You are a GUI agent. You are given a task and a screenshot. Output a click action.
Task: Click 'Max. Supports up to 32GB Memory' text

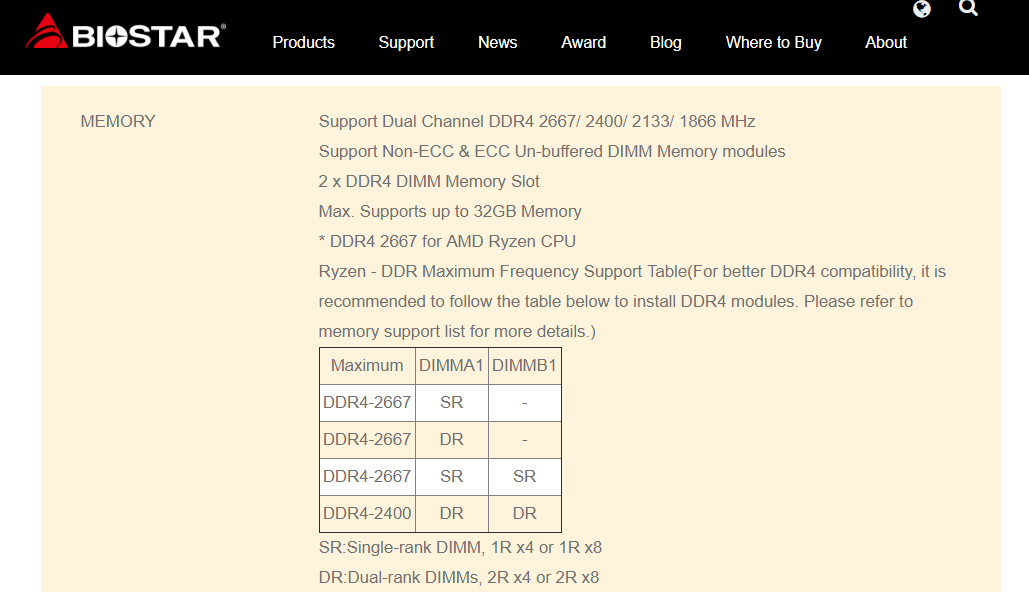(x=450, y=211)
